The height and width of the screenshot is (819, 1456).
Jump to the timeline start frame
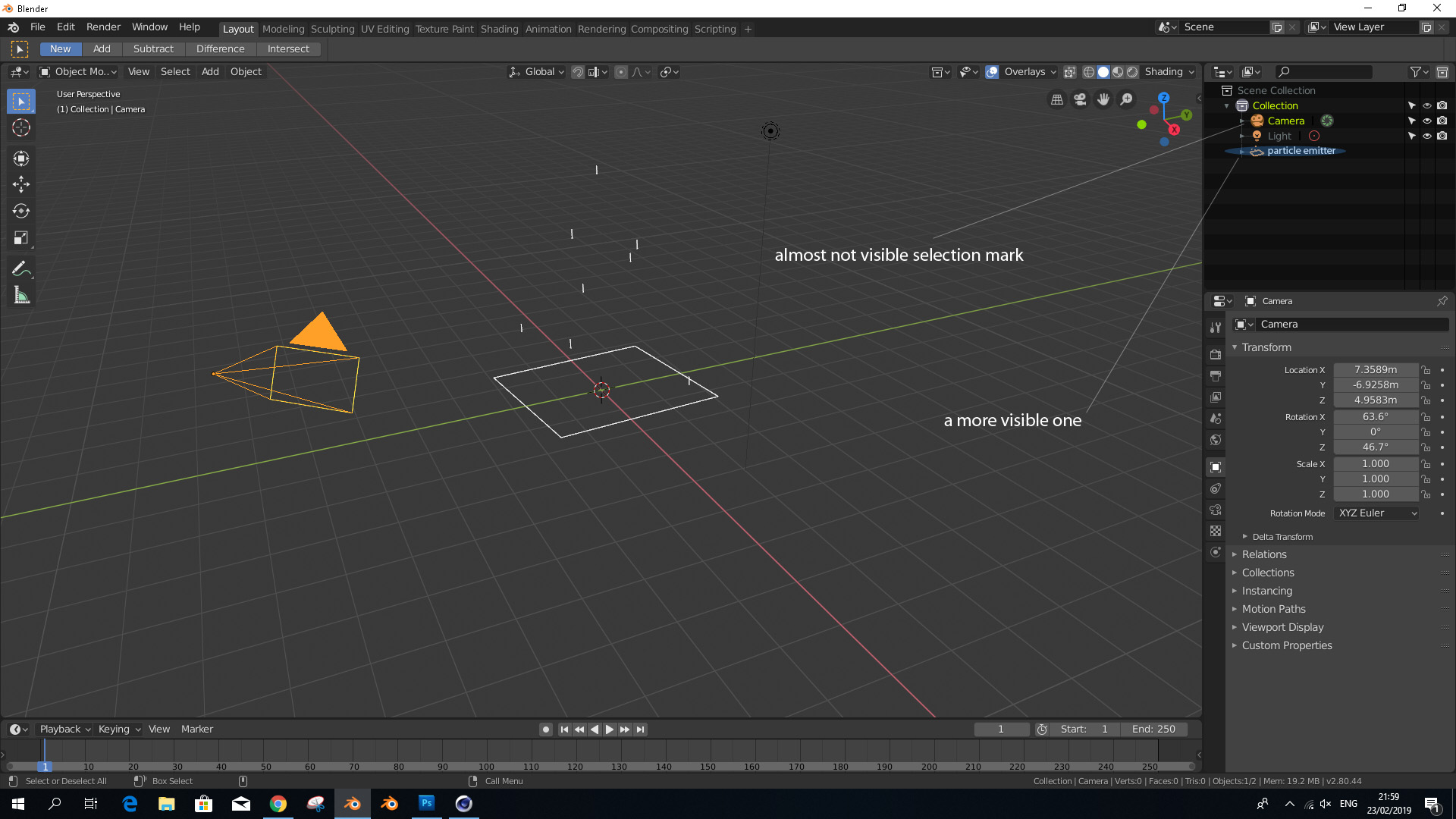pyautogui.click(x=564, y=730)
